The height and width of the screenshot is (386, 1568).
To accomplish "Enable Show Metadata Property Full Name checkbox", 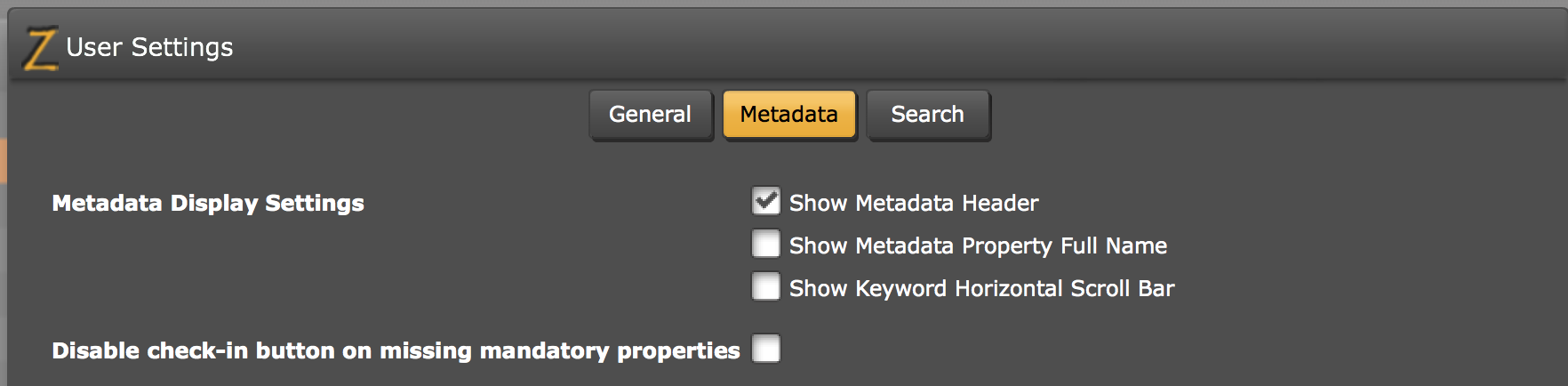I will (x=766, y=244).
